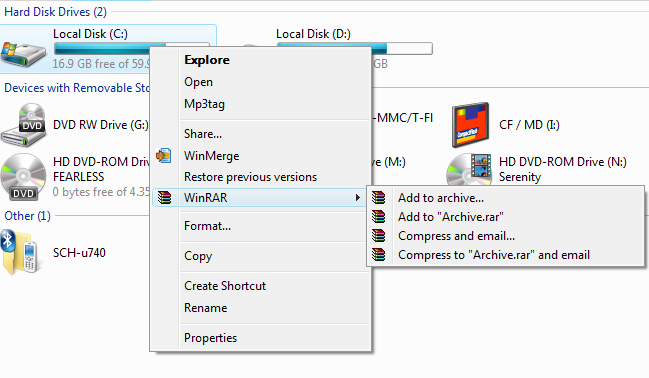Click the Serenity disc name text
The height and width of the screenshot is (378, 649).
[x=520, y=177]
